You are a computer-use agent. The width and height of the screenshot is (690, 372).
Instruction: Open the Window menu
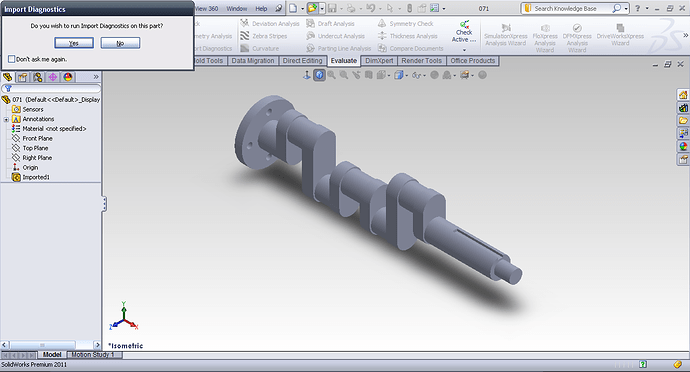tap(237, 8)
